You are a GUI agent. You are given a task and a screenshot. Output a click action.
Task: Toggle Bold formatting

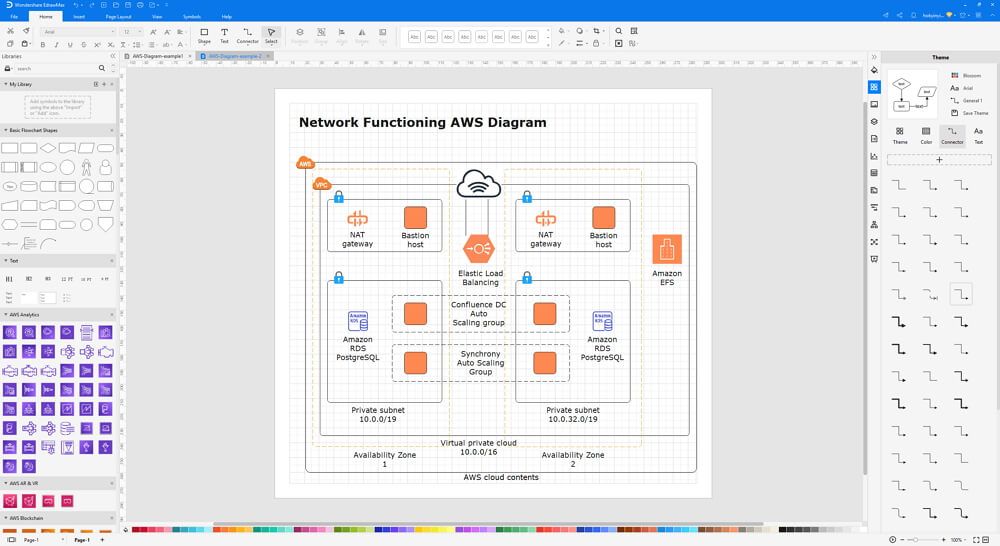[43, 45]
